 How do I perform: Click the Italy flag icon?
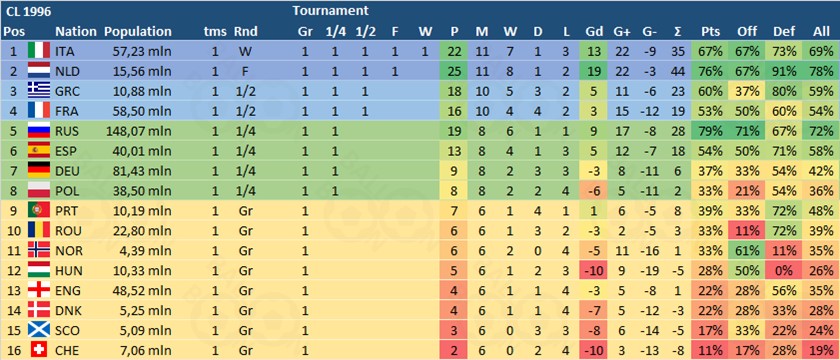coord(39,51)
